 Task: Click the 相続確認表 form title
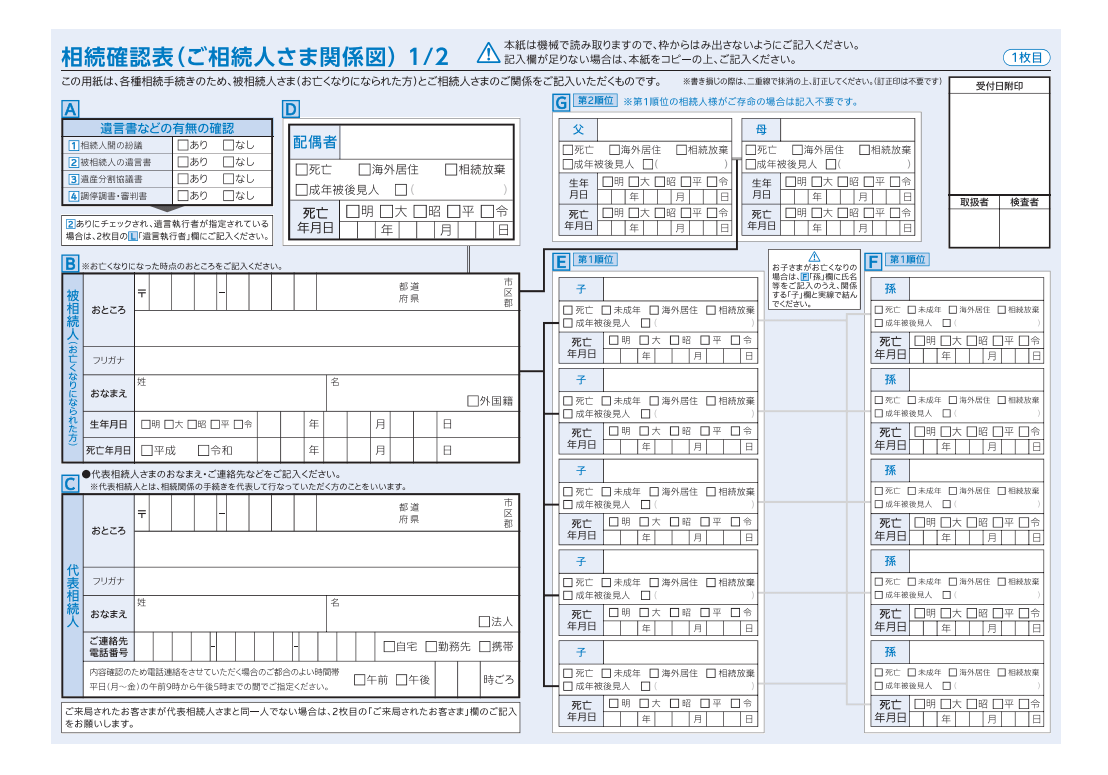[255, 57]
